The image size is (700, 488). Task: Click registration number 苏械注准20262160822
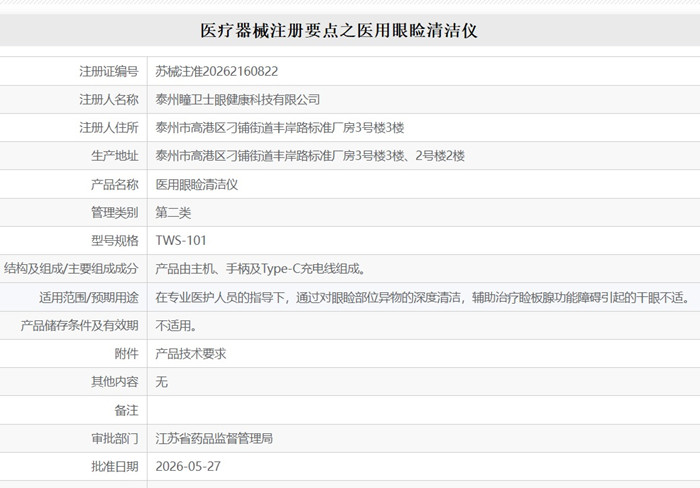click(x=217, y=71)
